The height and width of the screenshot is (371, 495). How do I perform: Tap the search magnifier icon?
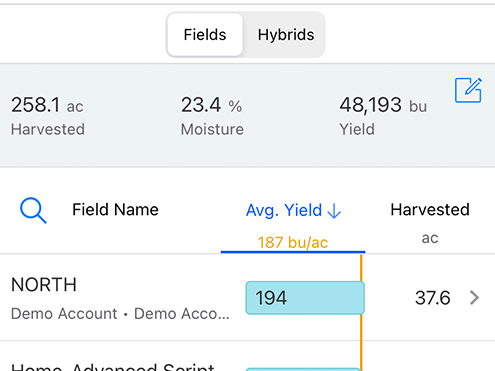33,210
